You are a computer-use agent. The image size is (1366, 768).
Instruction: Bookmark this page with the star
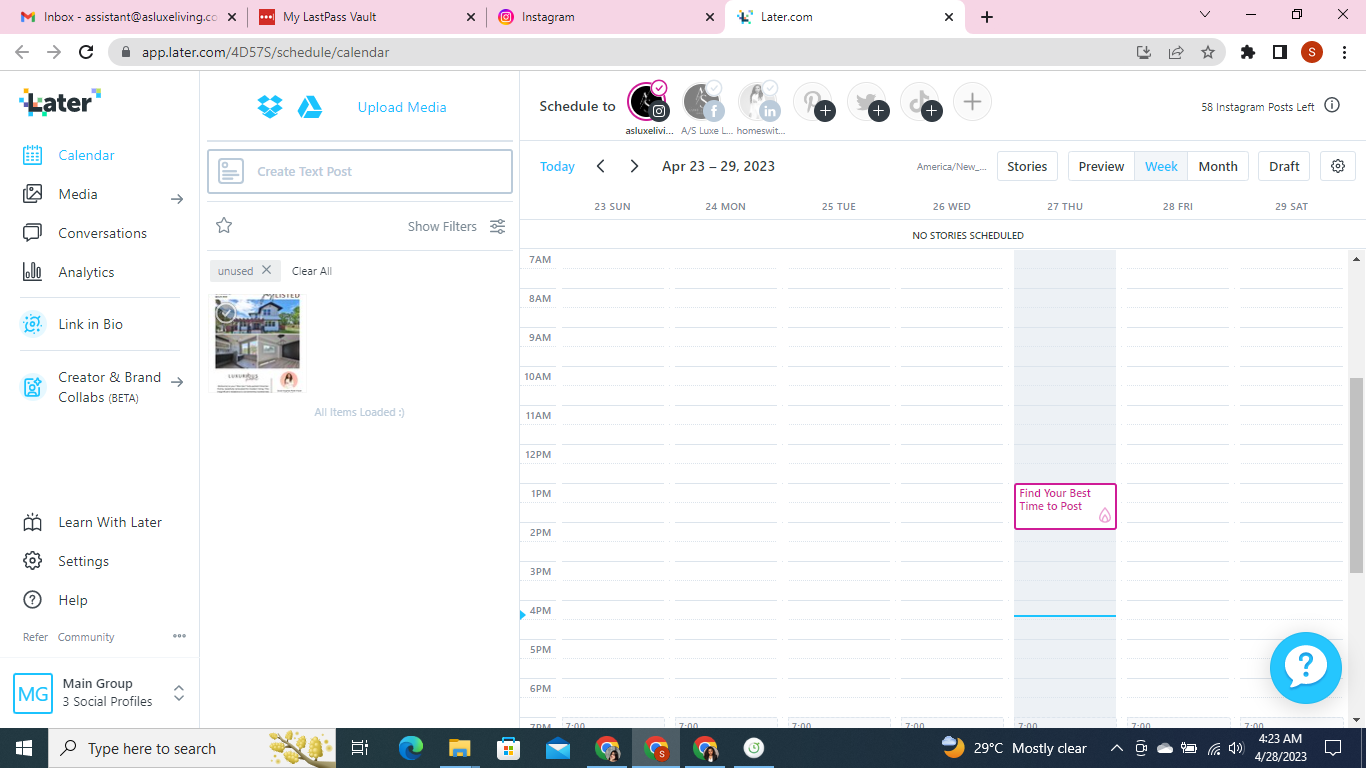pos(1208,52)
